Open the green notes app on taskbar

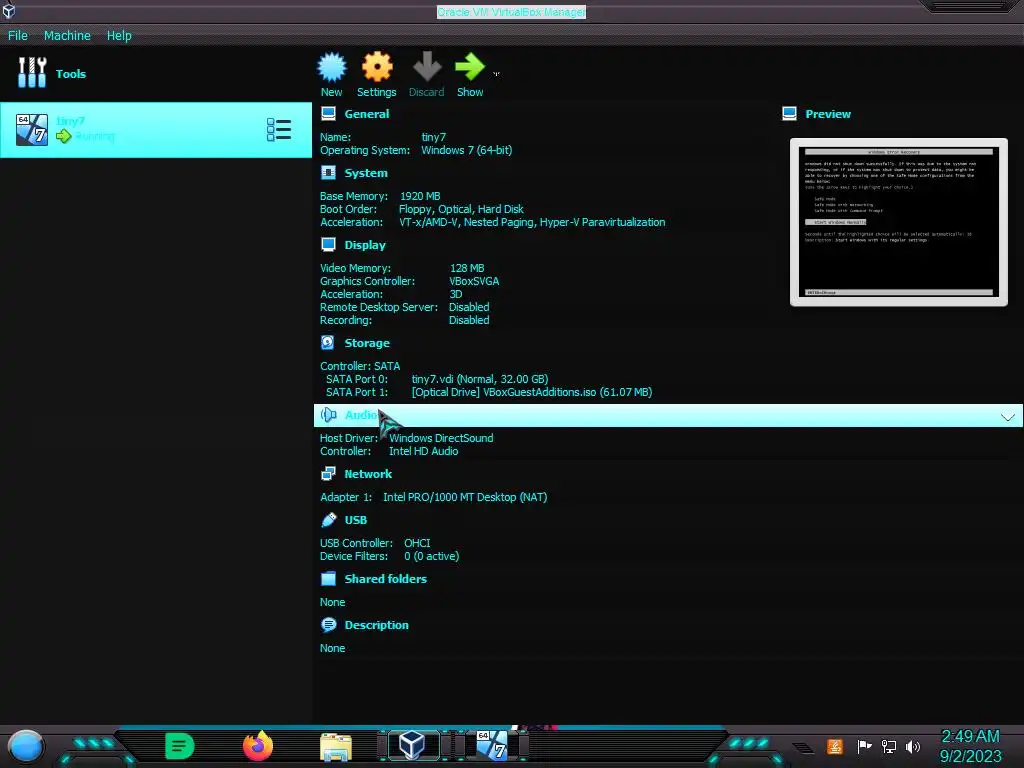(180, 746)
